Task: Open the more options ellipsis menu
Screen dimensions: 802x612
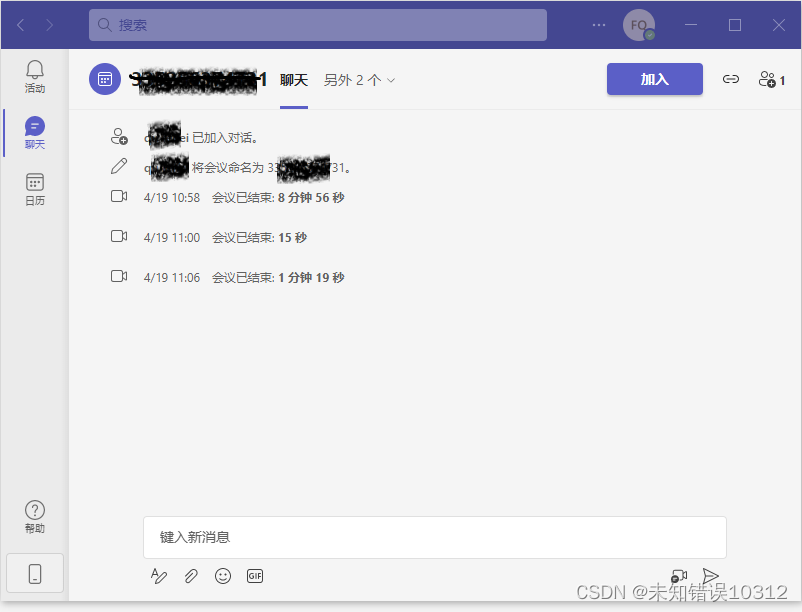Action: (x=598, y=24)
